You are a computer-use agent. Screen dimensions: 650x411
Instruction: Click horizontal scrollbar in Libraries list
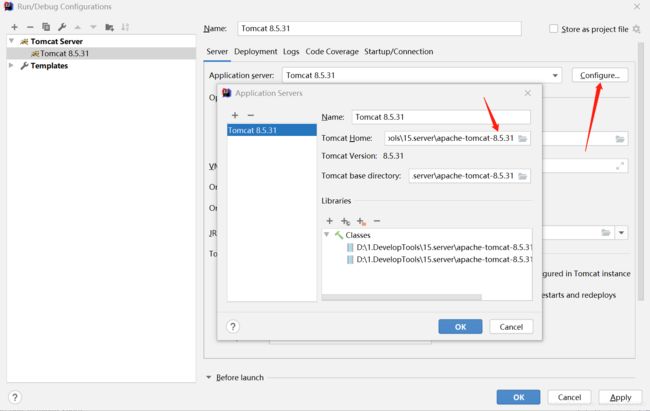401,297
